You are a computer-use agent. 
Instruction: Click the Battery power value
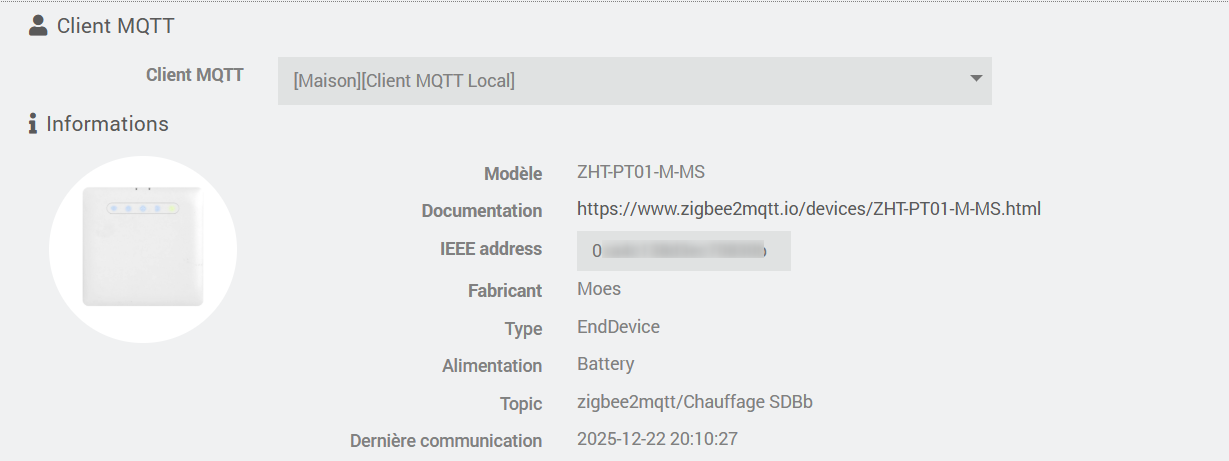(605, 364)
